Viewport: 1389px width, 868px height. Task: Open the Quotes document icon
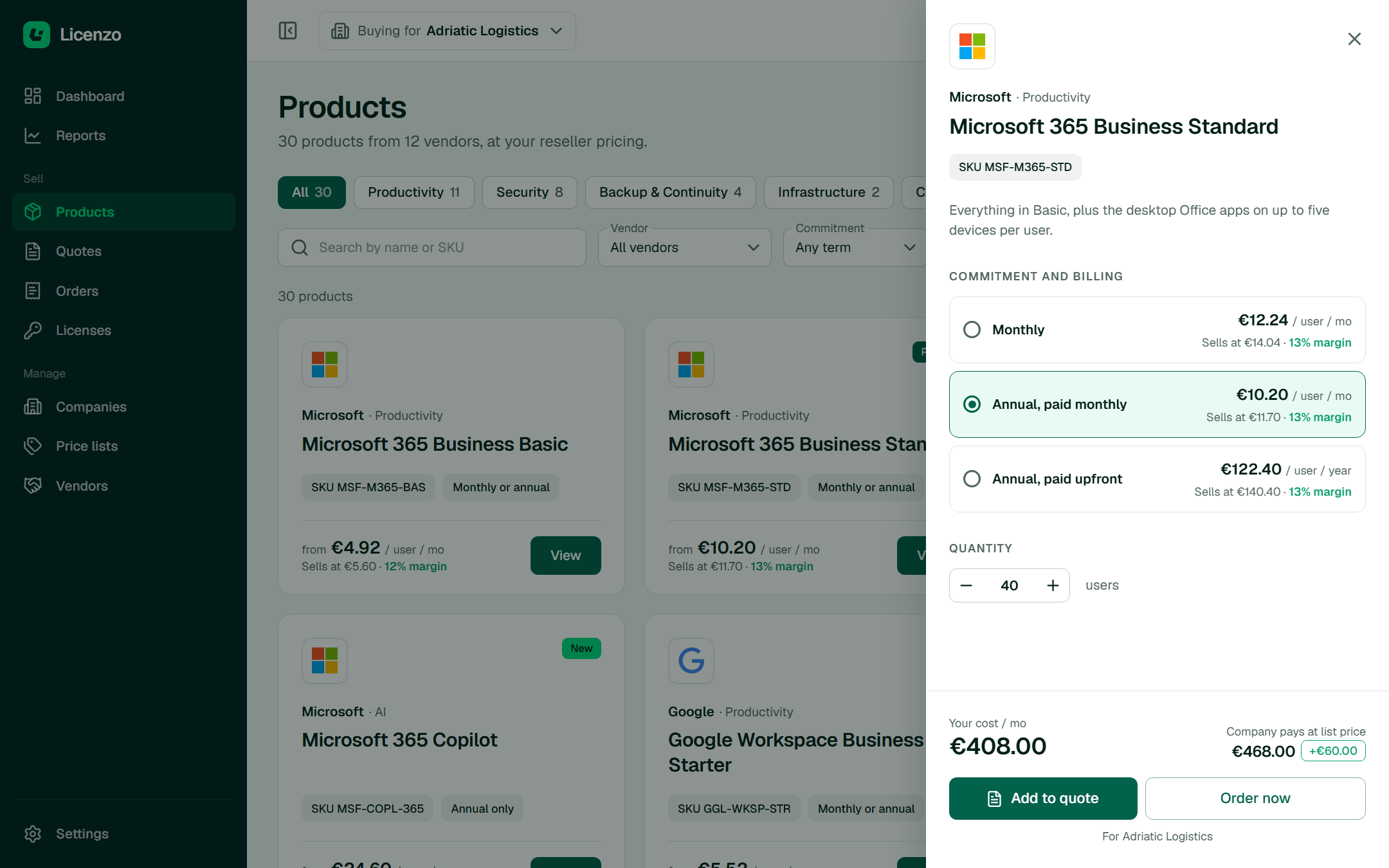click(33, 251)
